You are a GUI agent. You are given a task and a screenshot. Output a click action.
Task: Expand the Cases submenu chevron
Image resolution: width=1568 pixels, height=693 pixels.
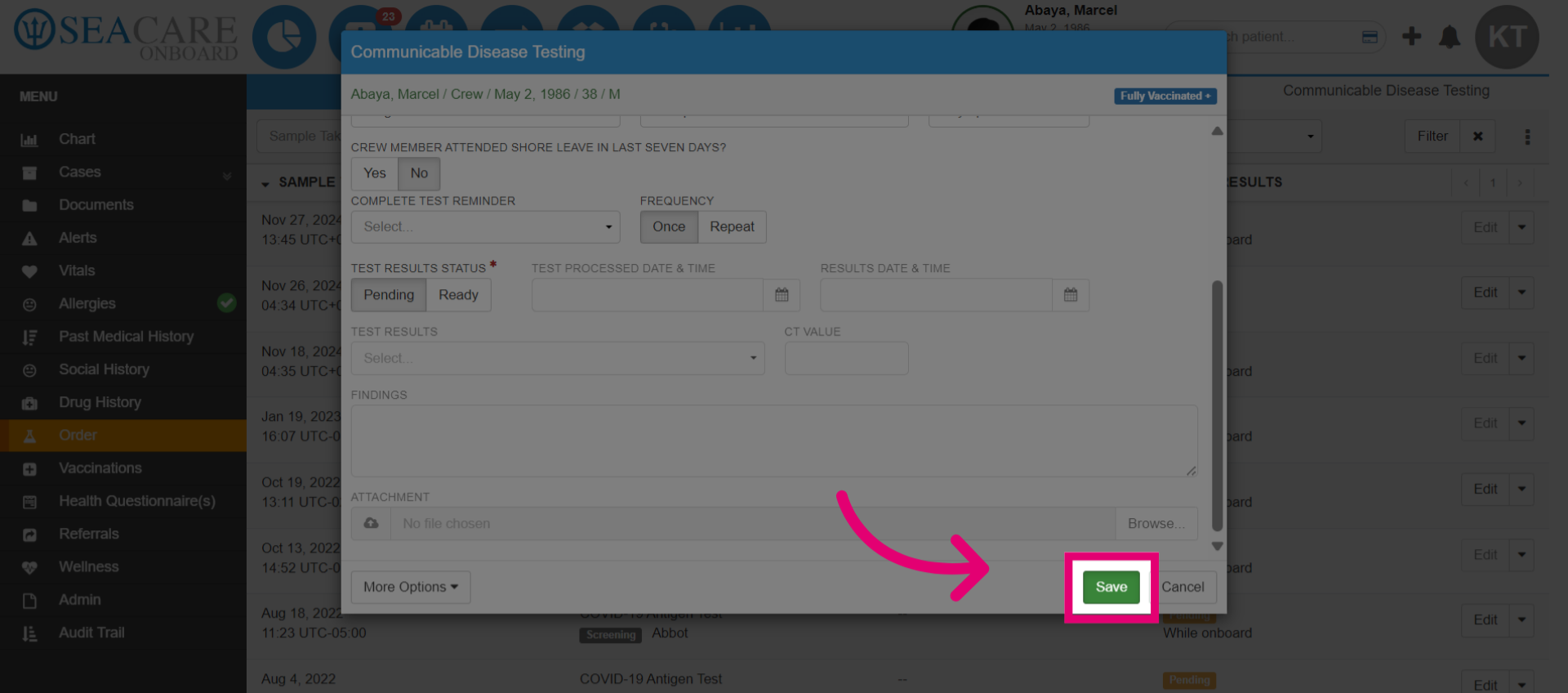pyautogui.click(x=227, y=175)
